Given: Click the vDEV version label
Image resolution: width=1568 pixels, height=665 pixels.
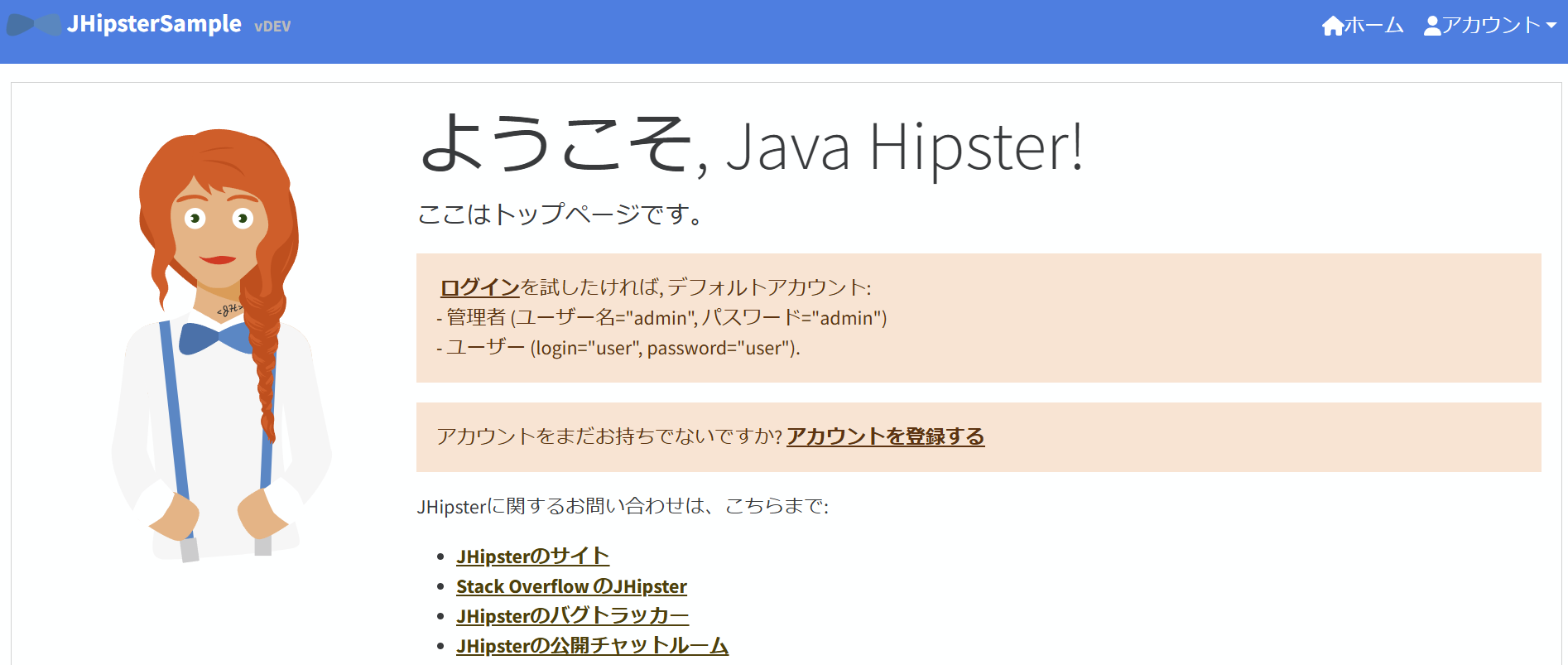Looking at the screenshot, I should point(272,27).
